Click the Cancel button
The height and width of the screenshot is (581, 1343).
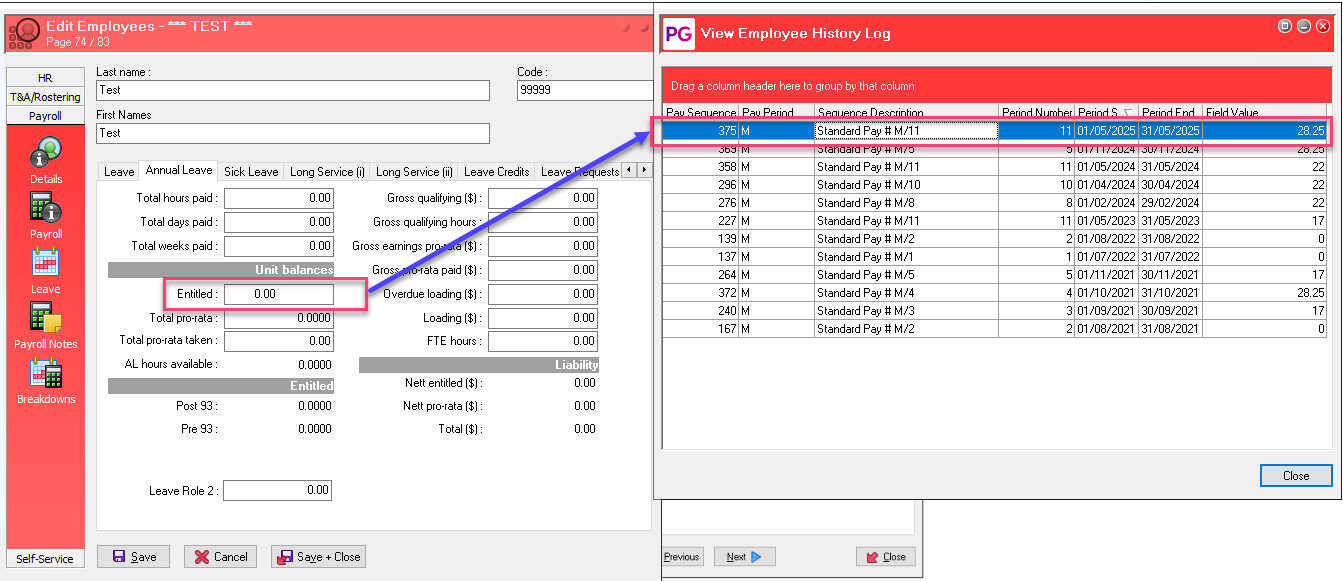click(x=221, y=557)
